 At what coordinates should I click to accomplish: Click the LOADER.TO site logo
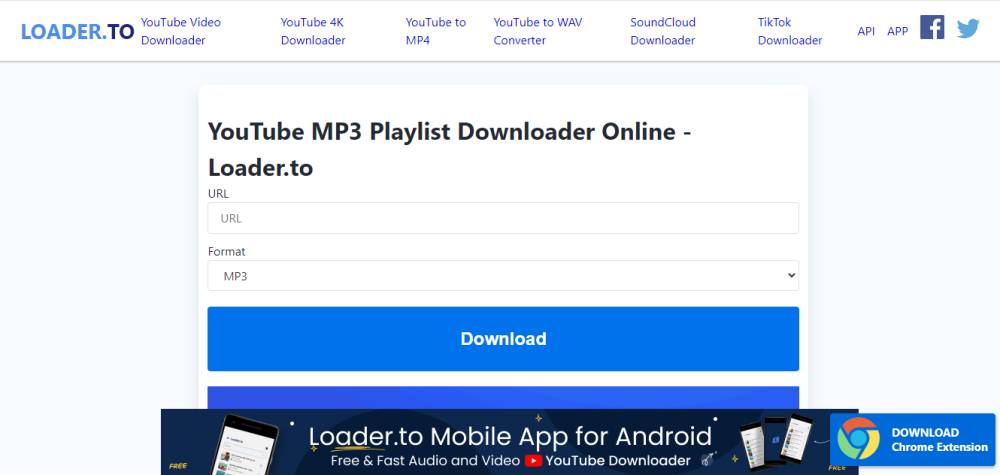78,31
